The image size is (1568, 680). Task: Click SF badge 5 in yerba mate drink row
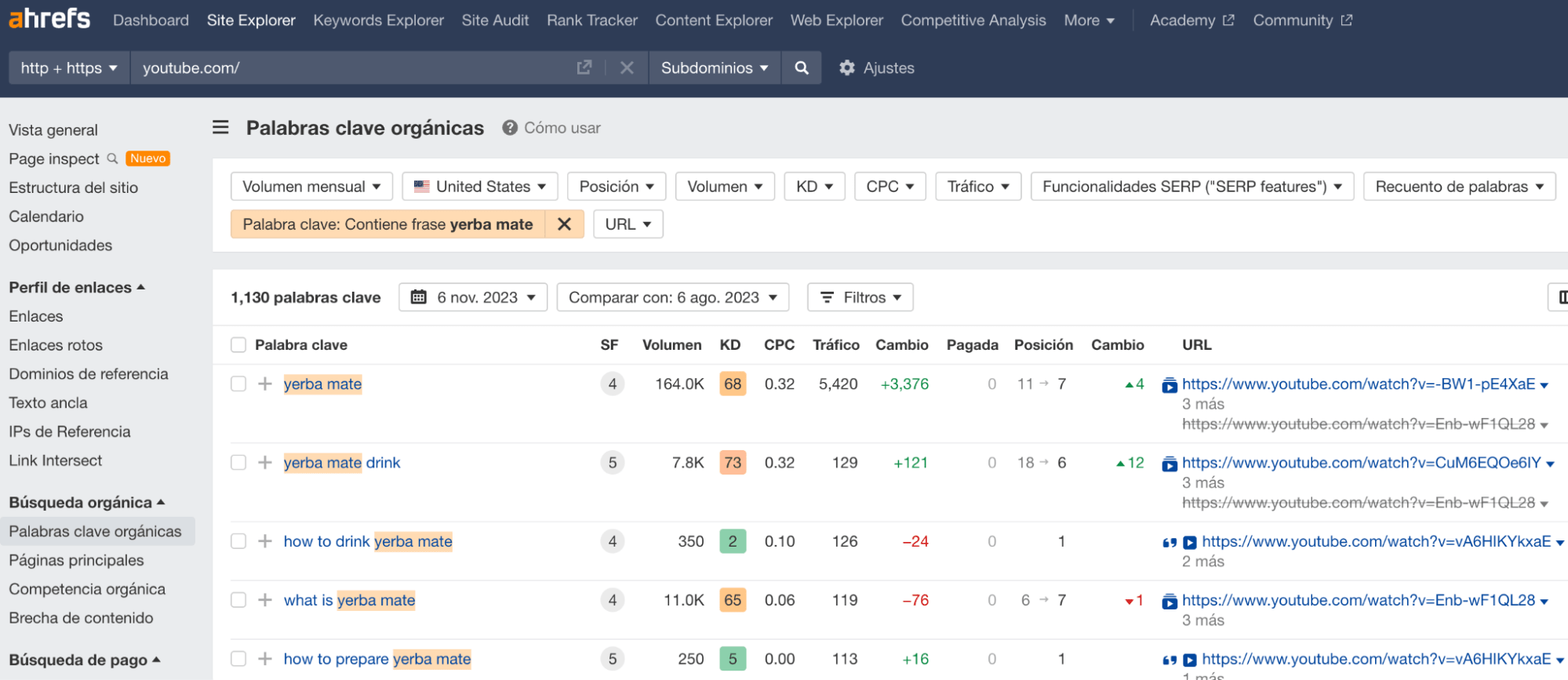[613, 463]
